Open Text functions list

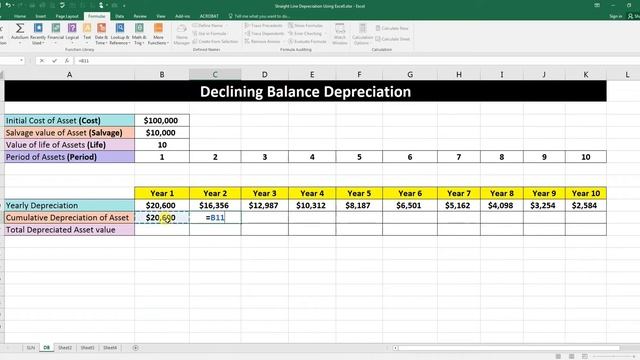[87, 33]
